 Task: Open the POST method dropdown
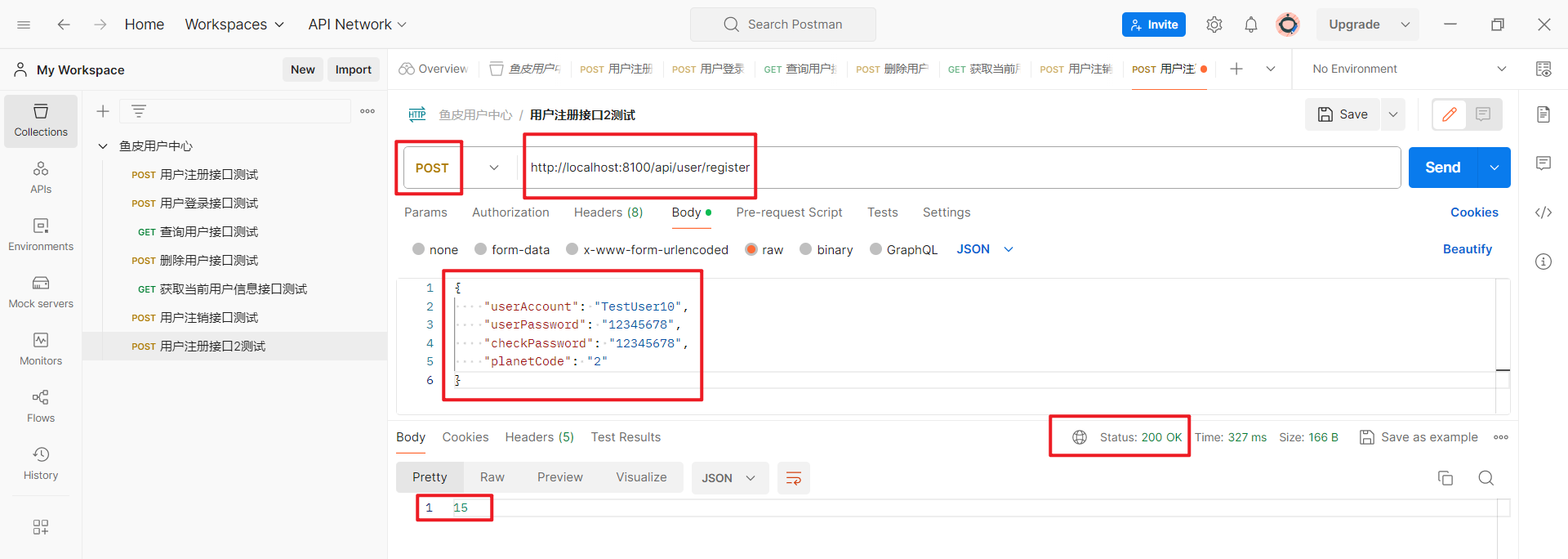(x=457, y=168)
